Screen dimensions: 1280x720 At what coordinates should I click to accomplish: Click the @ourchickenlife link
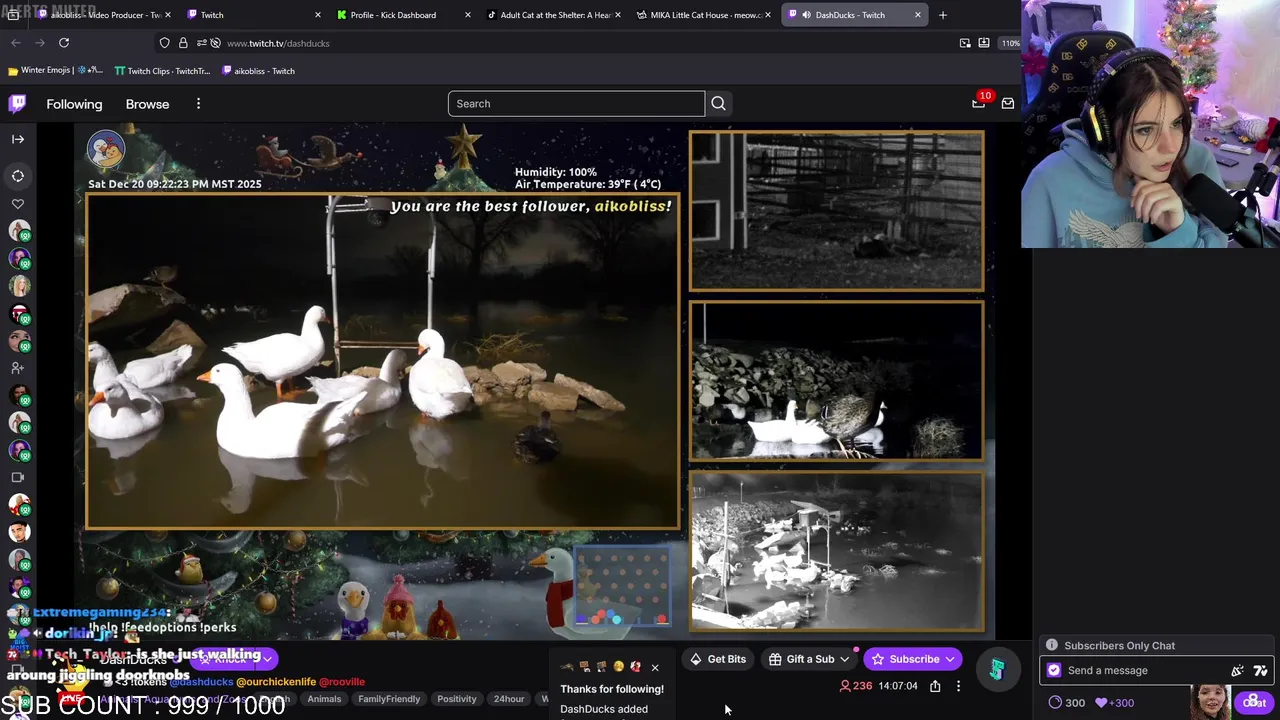pos(276,682)
